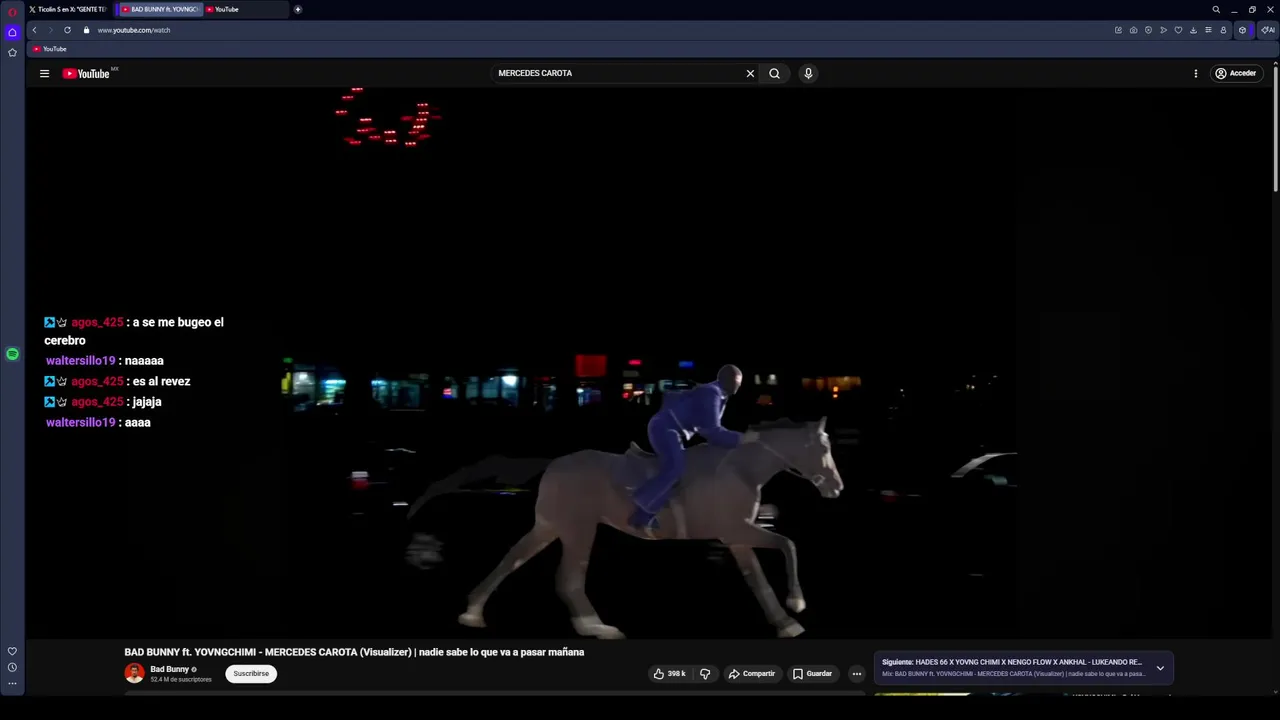Click the horse rider video frame

[x=650, y=362]
